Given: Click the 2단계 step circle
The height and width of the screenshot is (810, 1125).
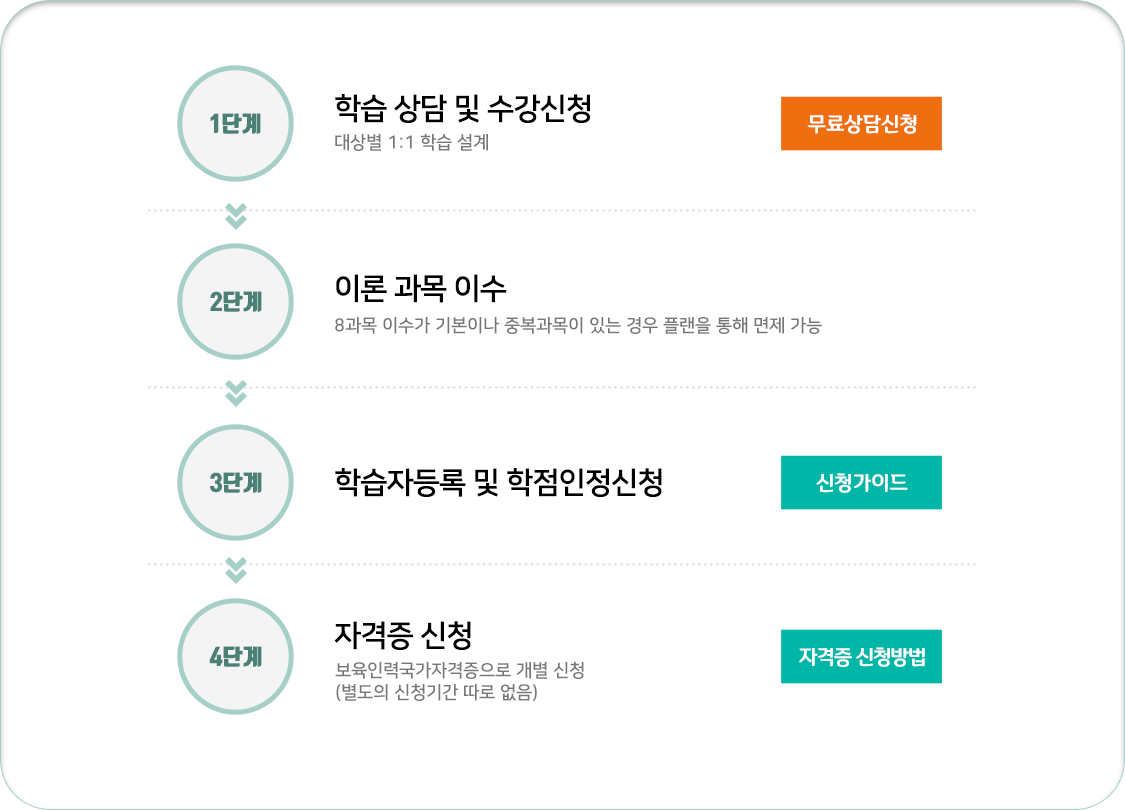Looking at the screenshot, I should point(235,301).
